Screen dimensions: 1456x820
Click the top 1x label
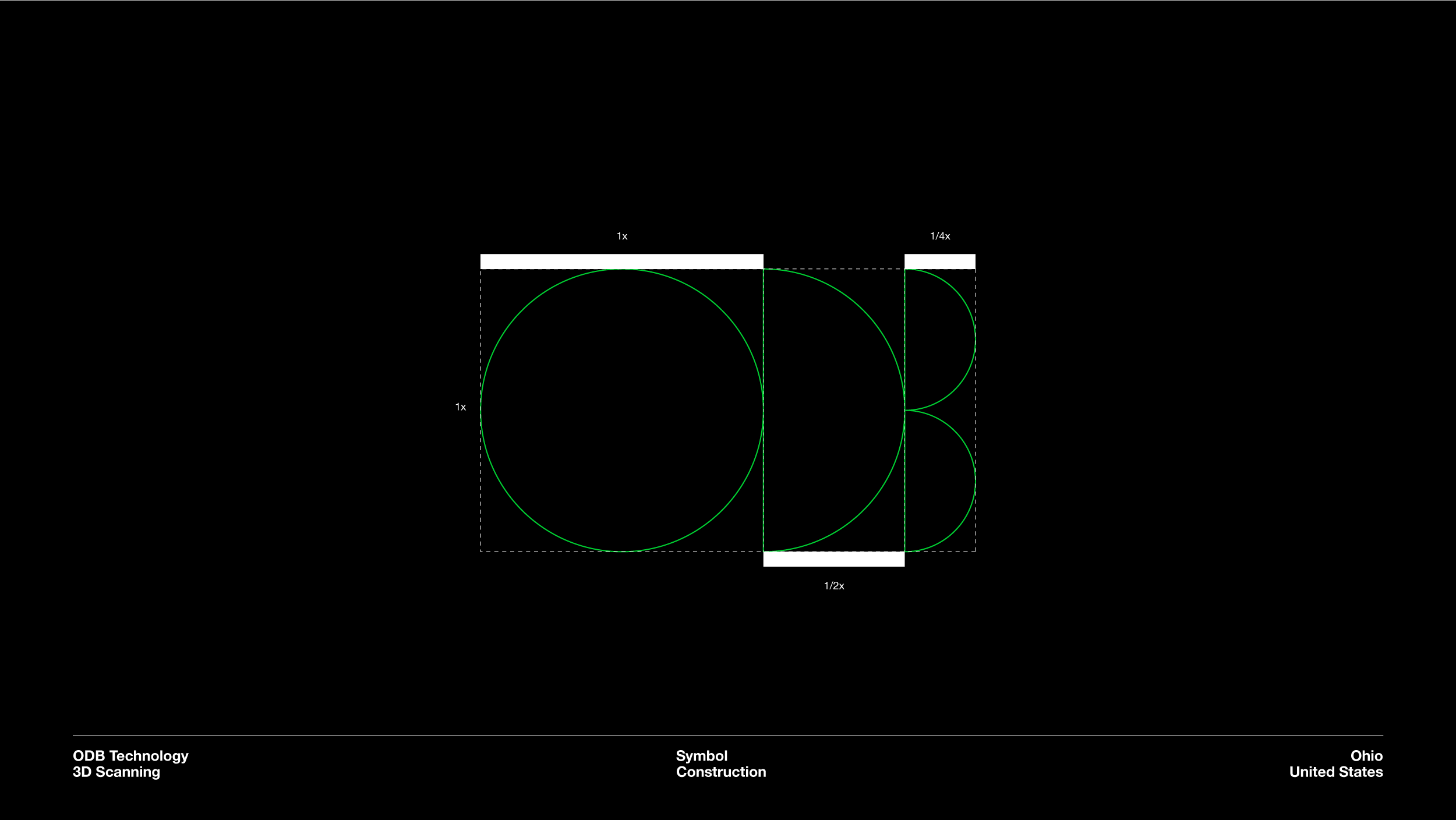click(621, 236)
